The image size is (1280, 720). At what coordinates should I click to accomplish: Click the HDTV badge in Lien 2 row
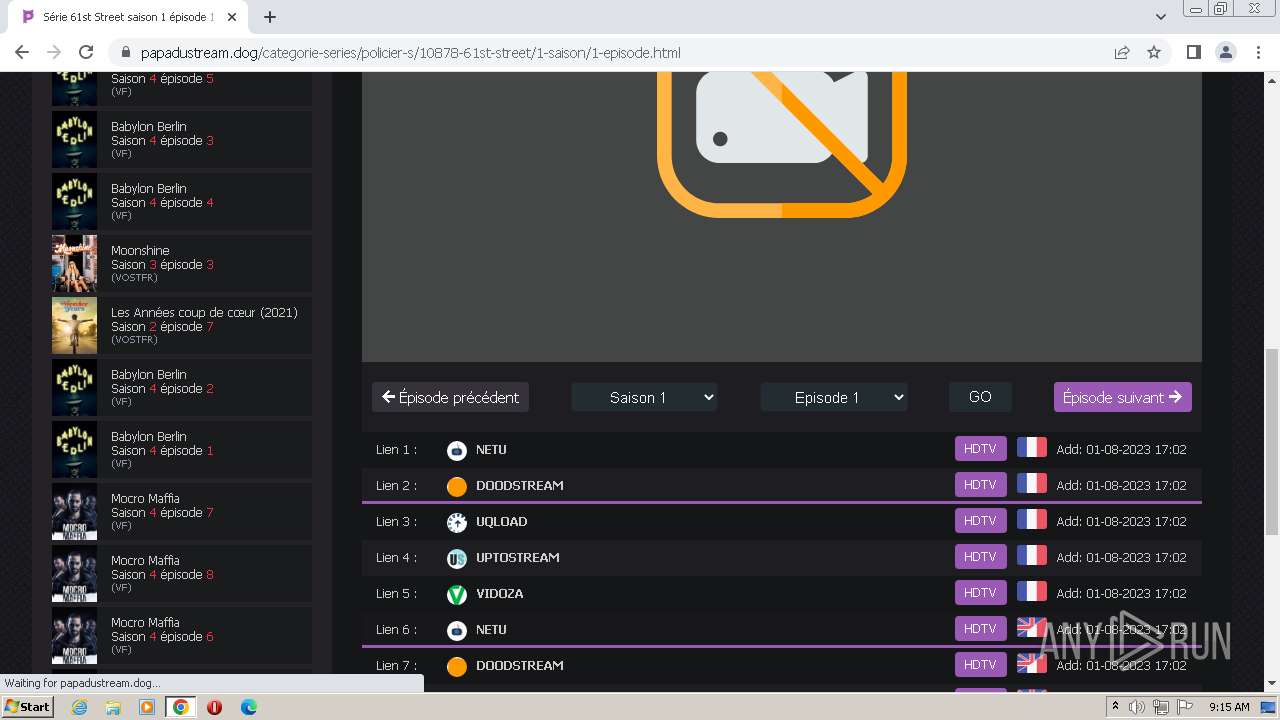point(980,485)
